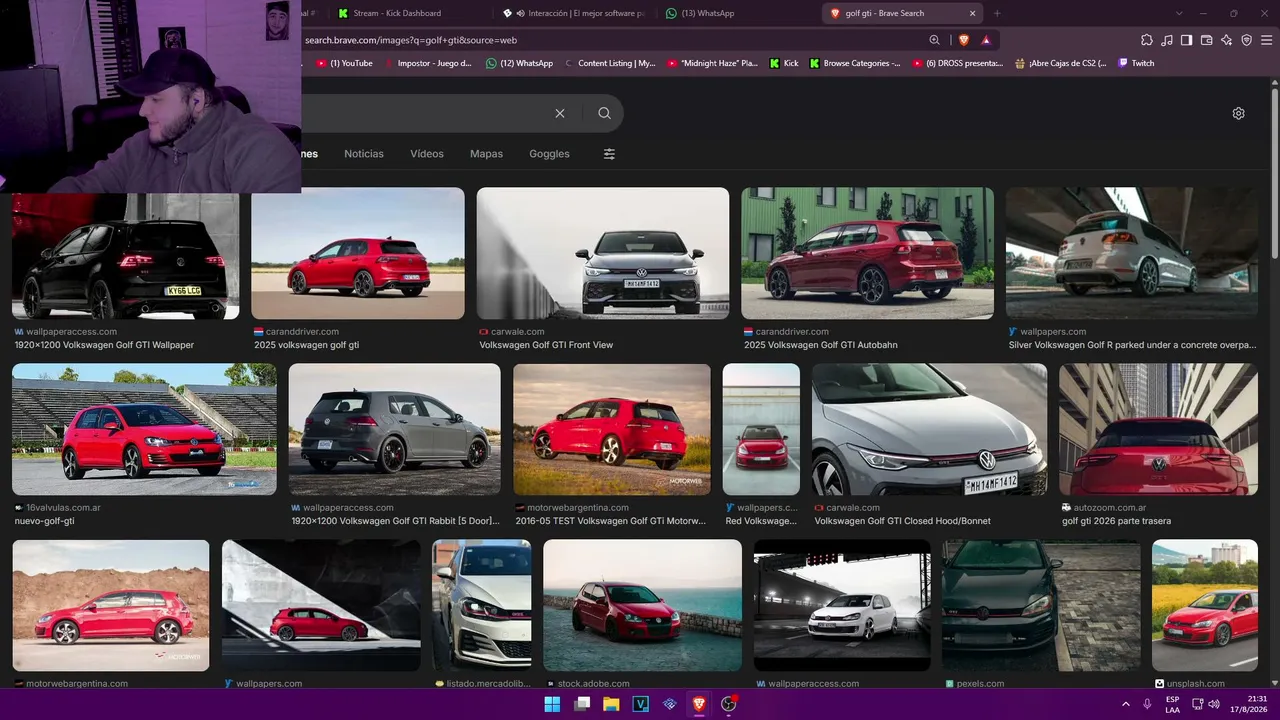Clear the search box with the X icon
The width and height of the screenshot is (1280, 720).
click(x=560, y=113)
